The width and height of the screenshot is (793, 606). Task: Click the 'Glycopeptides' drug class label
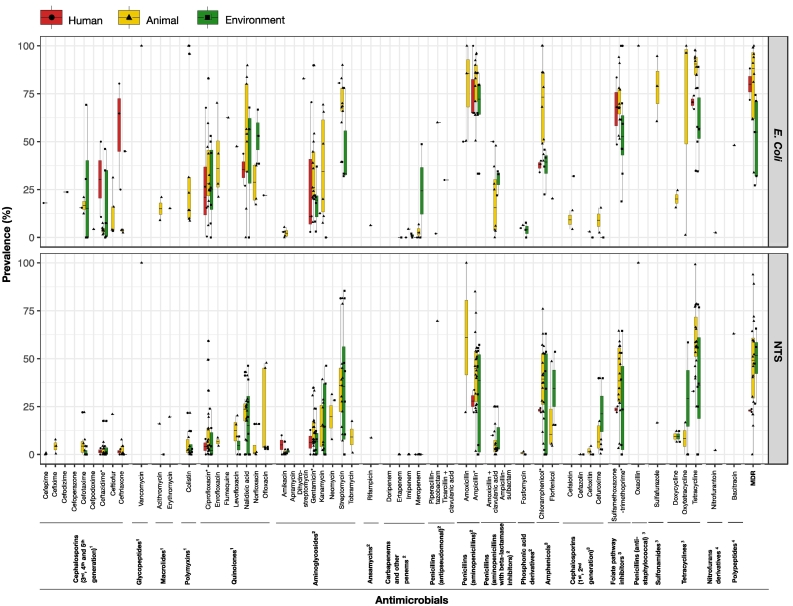[x=140, y=563]
